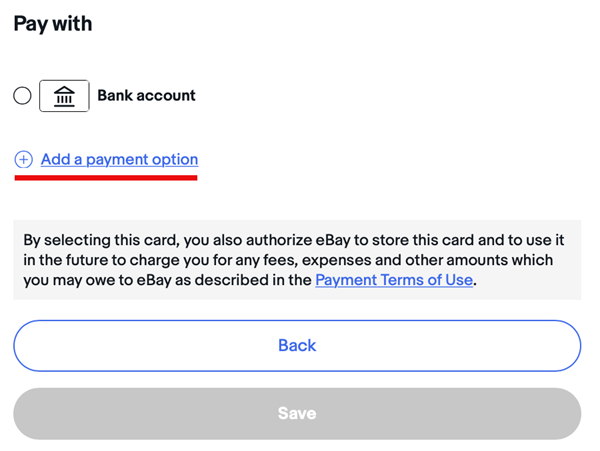Open the Payment Terms of Use link
The height and width of the screenshot is (451, 600).
click(394, 280)
